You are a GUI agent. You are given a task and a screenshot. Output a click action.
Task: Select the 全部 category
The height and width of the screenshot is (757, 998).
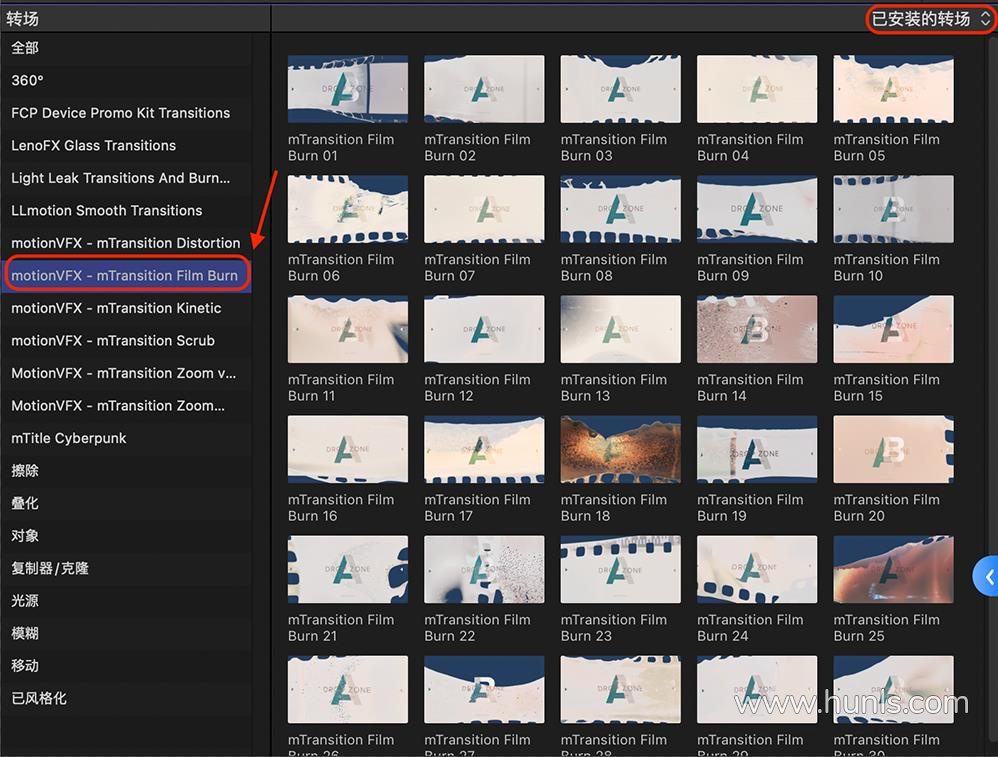[126, 48]
